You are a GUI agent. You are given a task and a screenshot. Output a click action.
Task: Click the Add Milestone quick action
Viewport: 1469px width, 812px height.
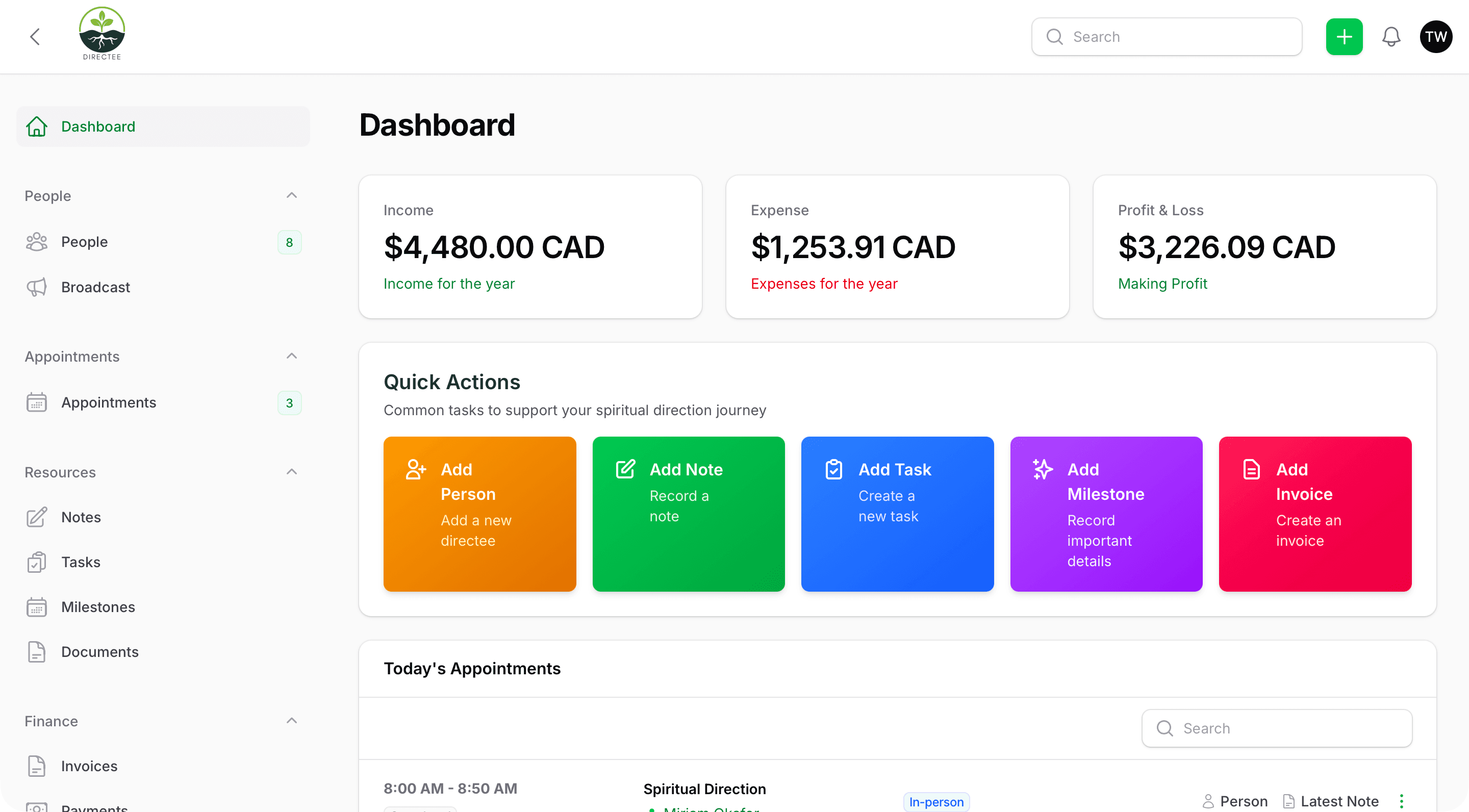click(x=1106, y=514)
